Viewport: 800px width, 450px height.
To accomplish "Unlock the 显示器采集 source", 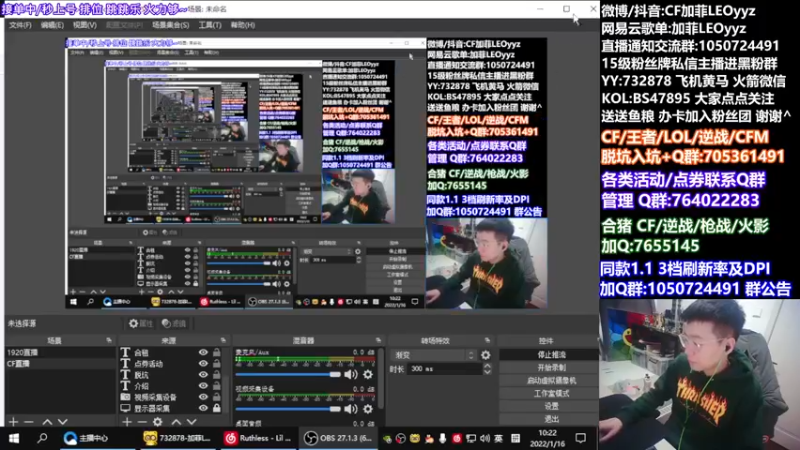I will pyautogui.click(x=217, y=408).
